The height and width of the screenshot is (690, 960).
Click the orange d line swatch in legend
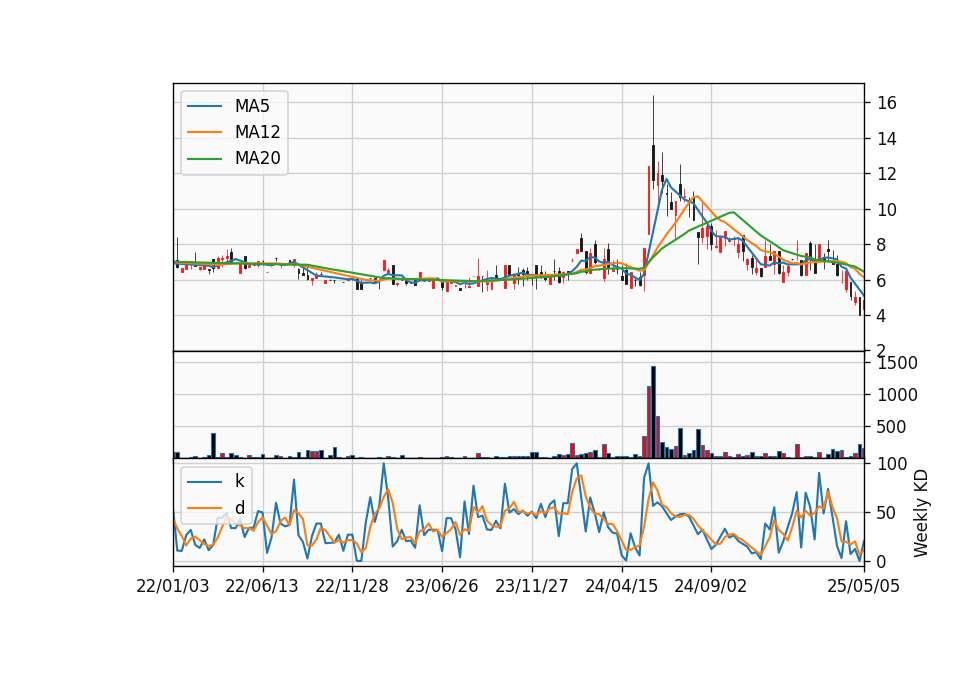coord(204,508)
